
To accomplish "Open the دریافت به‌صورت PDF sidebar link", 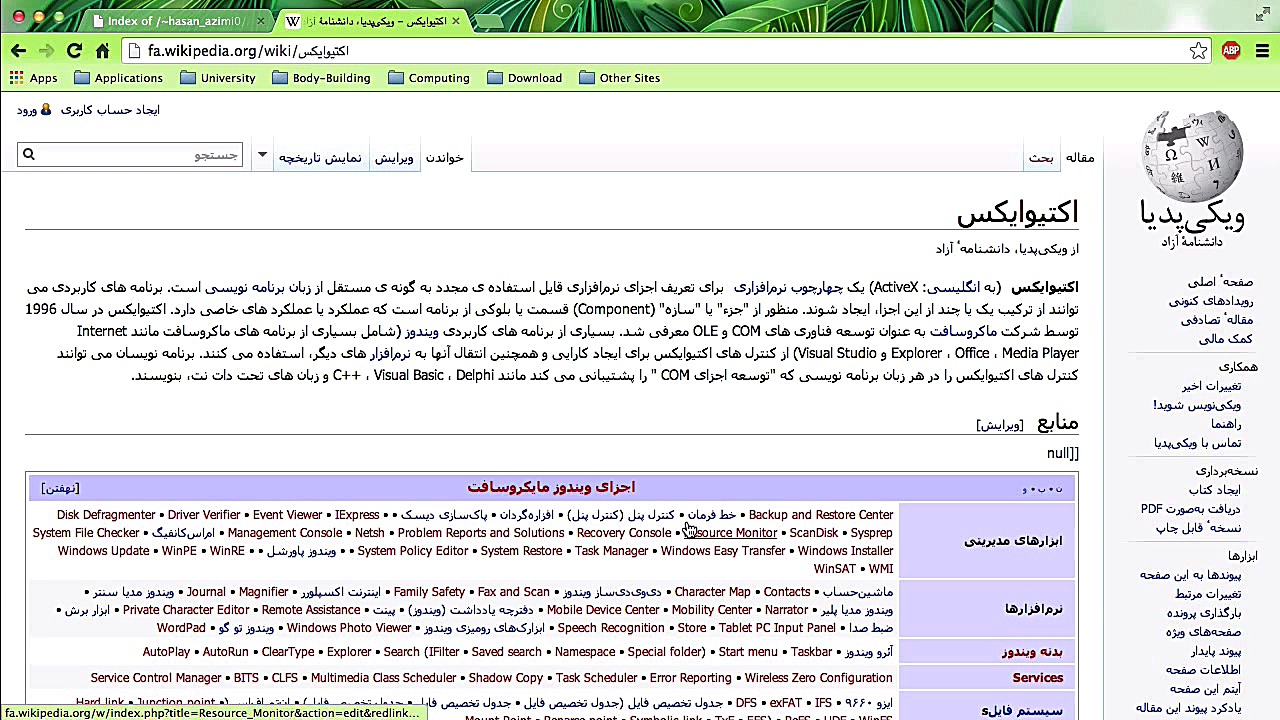I will [x=1191, y=509].
